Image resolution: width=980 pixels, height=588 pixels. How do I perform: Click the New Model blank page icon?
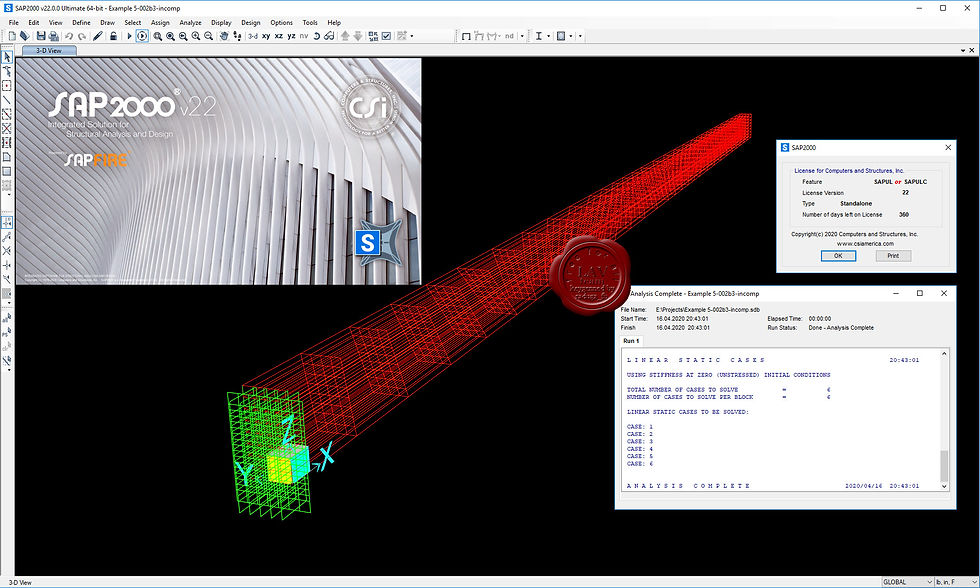[12, 36]
